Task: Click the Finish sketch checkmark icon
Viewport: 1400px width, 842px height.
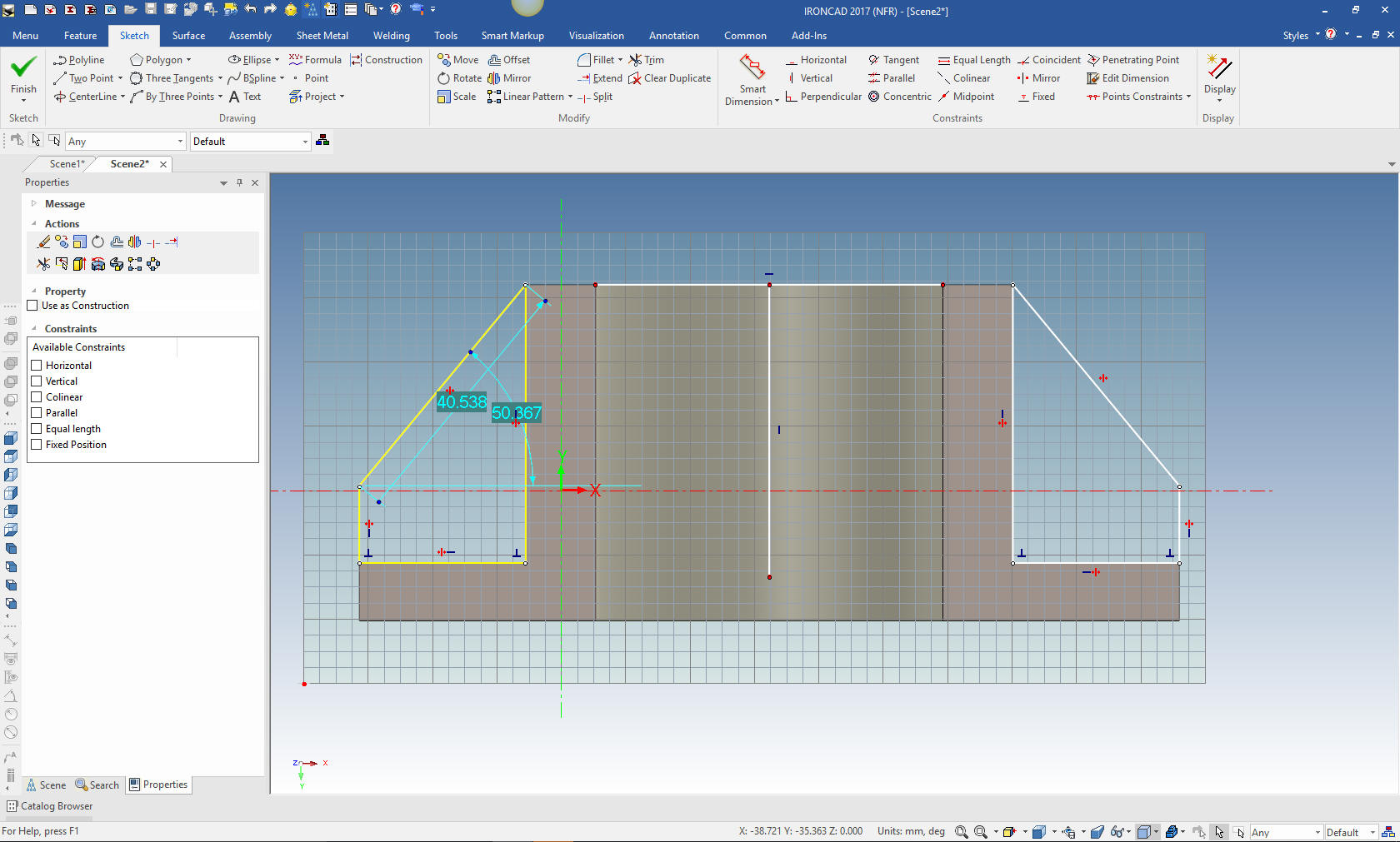Action: [23, 67]
